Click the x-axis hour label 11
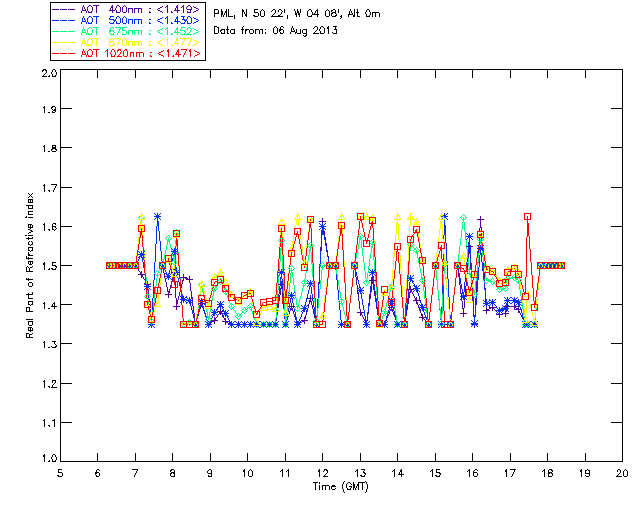Screen dimensions: 640x512 (x=285, y=473)
